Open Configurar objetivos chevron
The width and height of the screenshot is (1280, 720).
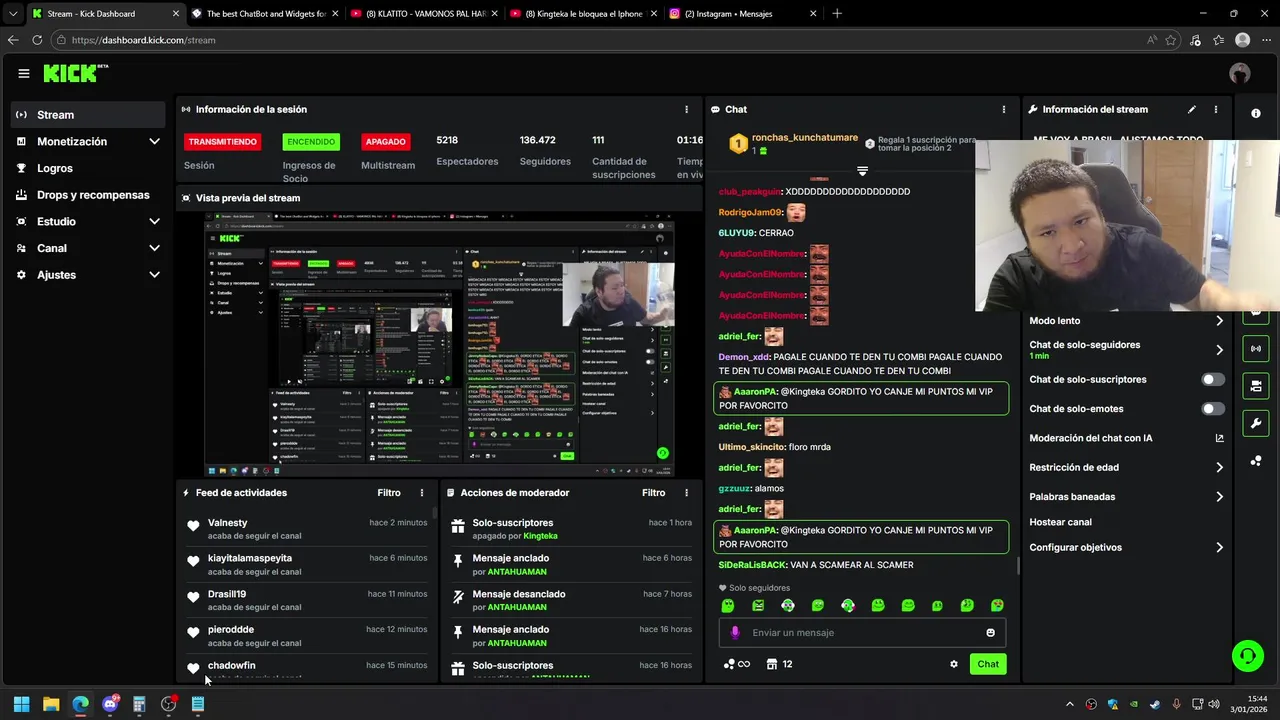(x=1219, y=547)
